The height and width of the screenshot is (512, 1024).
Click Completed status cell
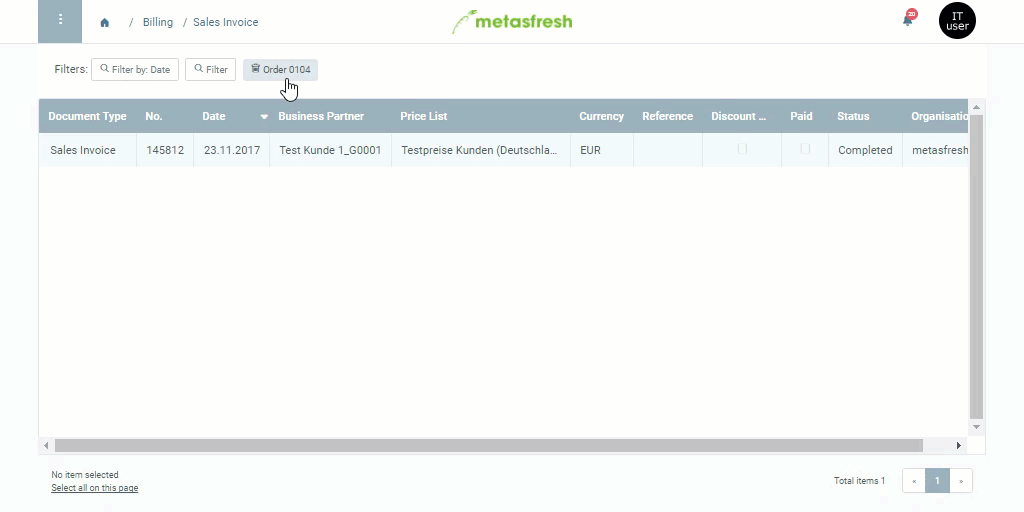tap(865, 150)
